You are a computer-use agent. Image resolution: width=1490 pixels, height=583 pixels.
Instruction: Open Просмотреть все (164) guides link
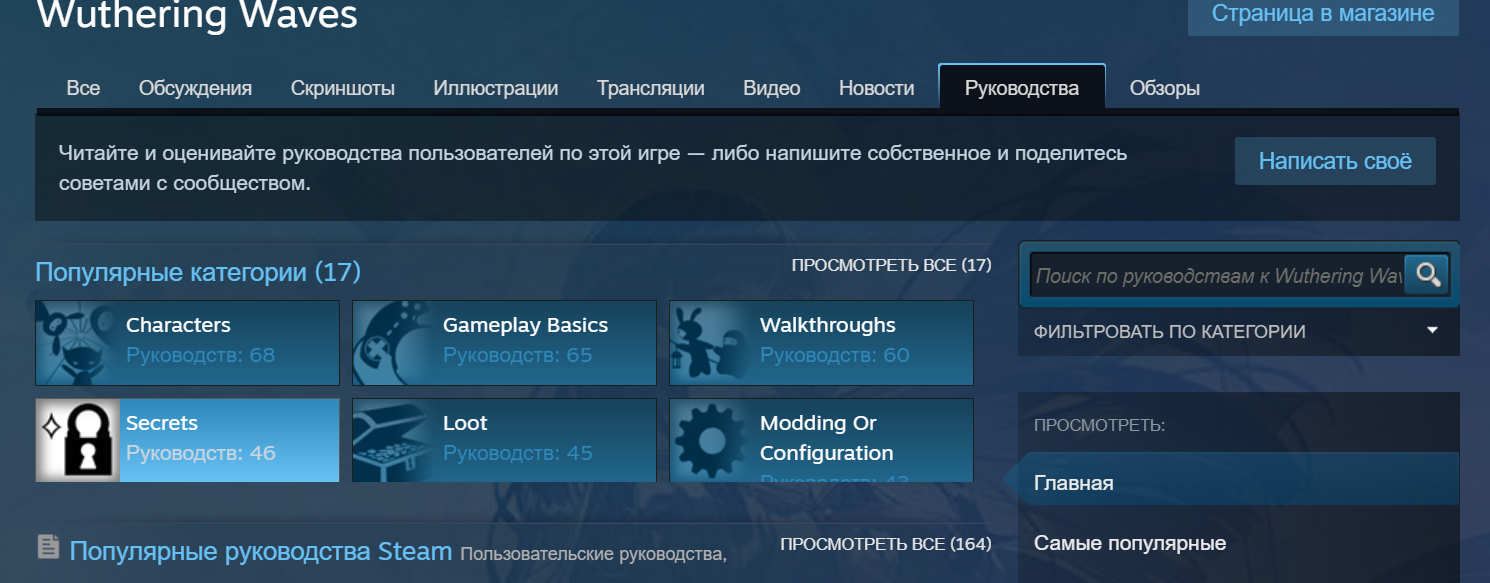(885, 544)
